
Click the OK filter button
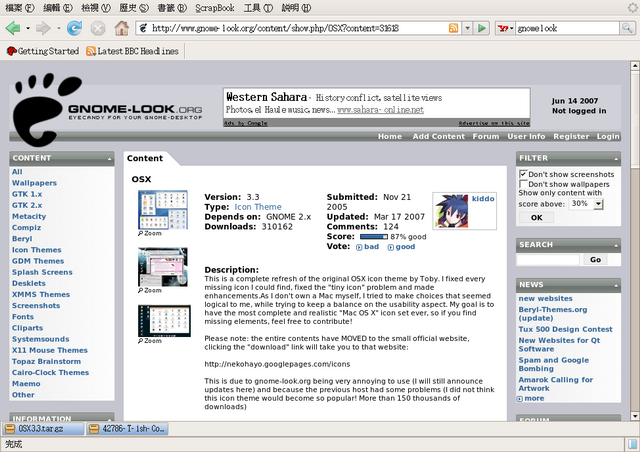click(x=536, y=218)
